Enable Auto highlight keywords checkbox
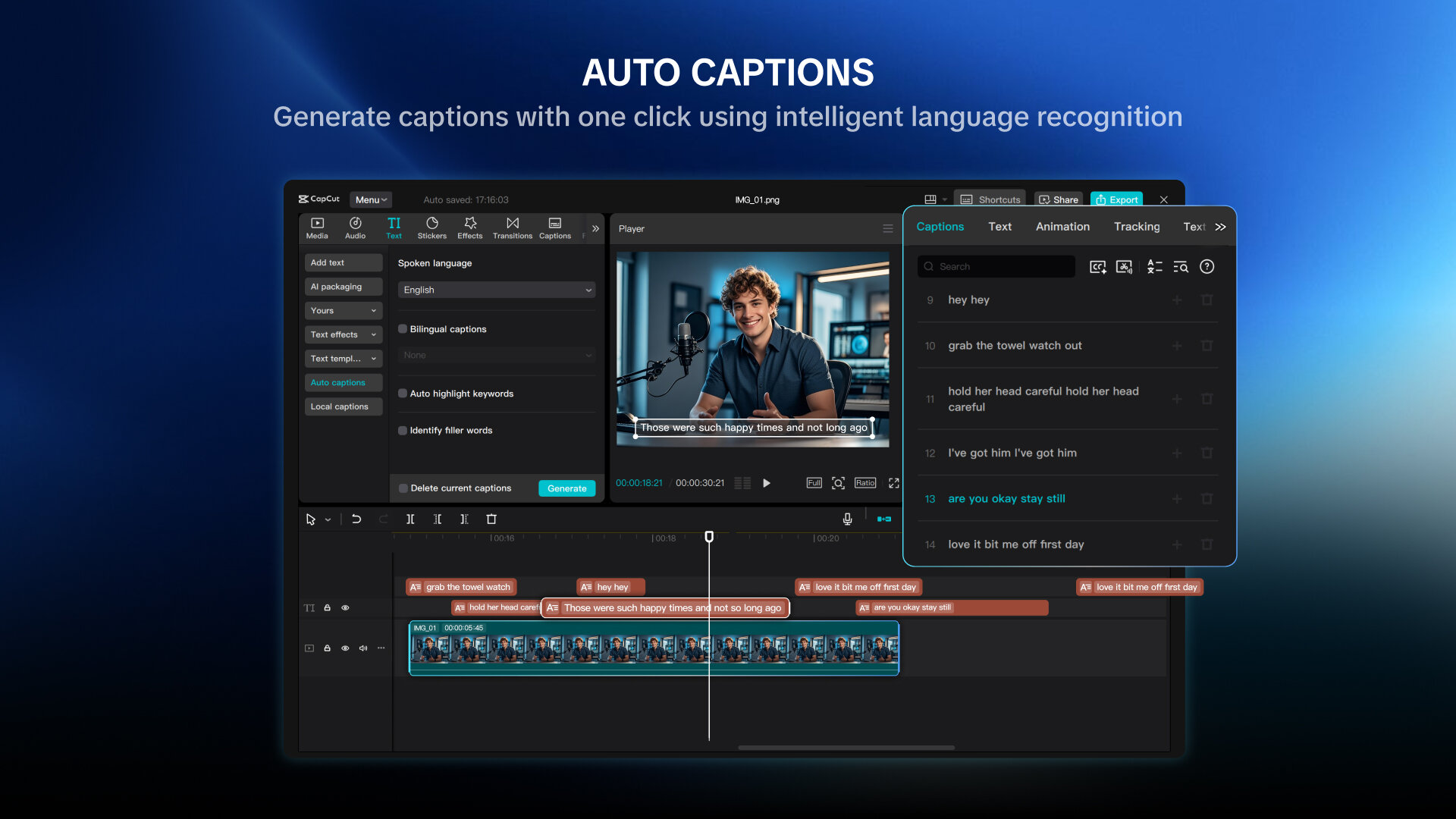The width and height of the screenshot is (1456, 819). coord(403,394)
